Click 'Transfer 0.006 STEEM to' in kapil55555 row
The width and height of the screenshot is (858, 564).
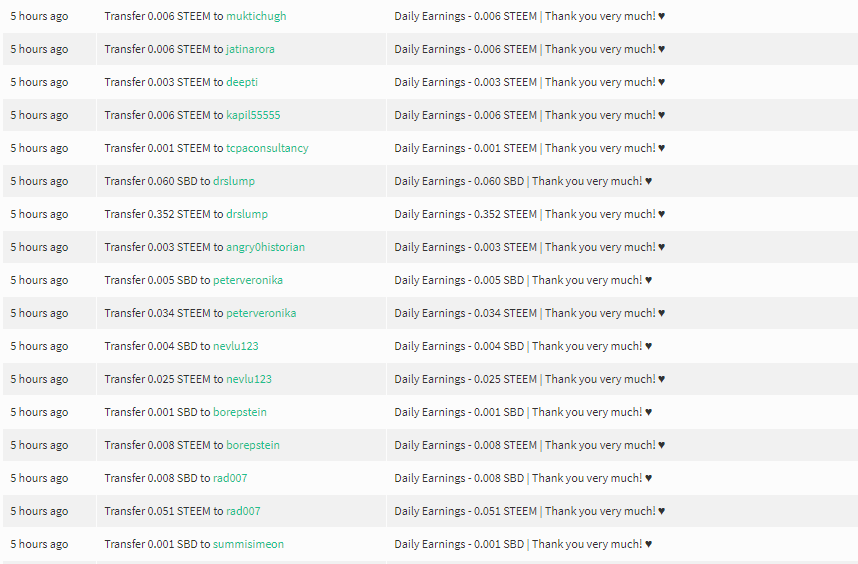tap(164, 115)
